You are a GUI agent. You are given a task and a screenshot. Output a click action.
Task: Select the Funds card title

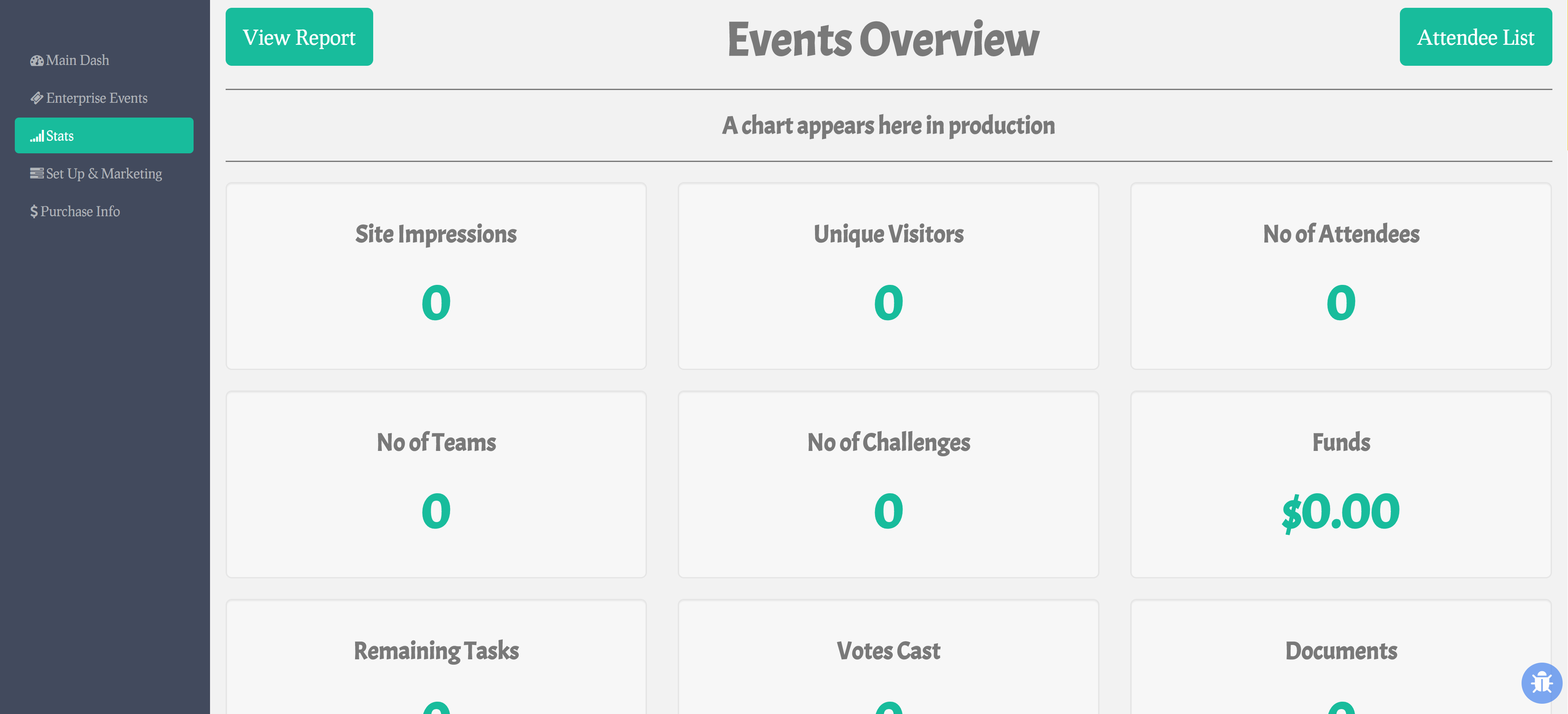pos(1341,443)
